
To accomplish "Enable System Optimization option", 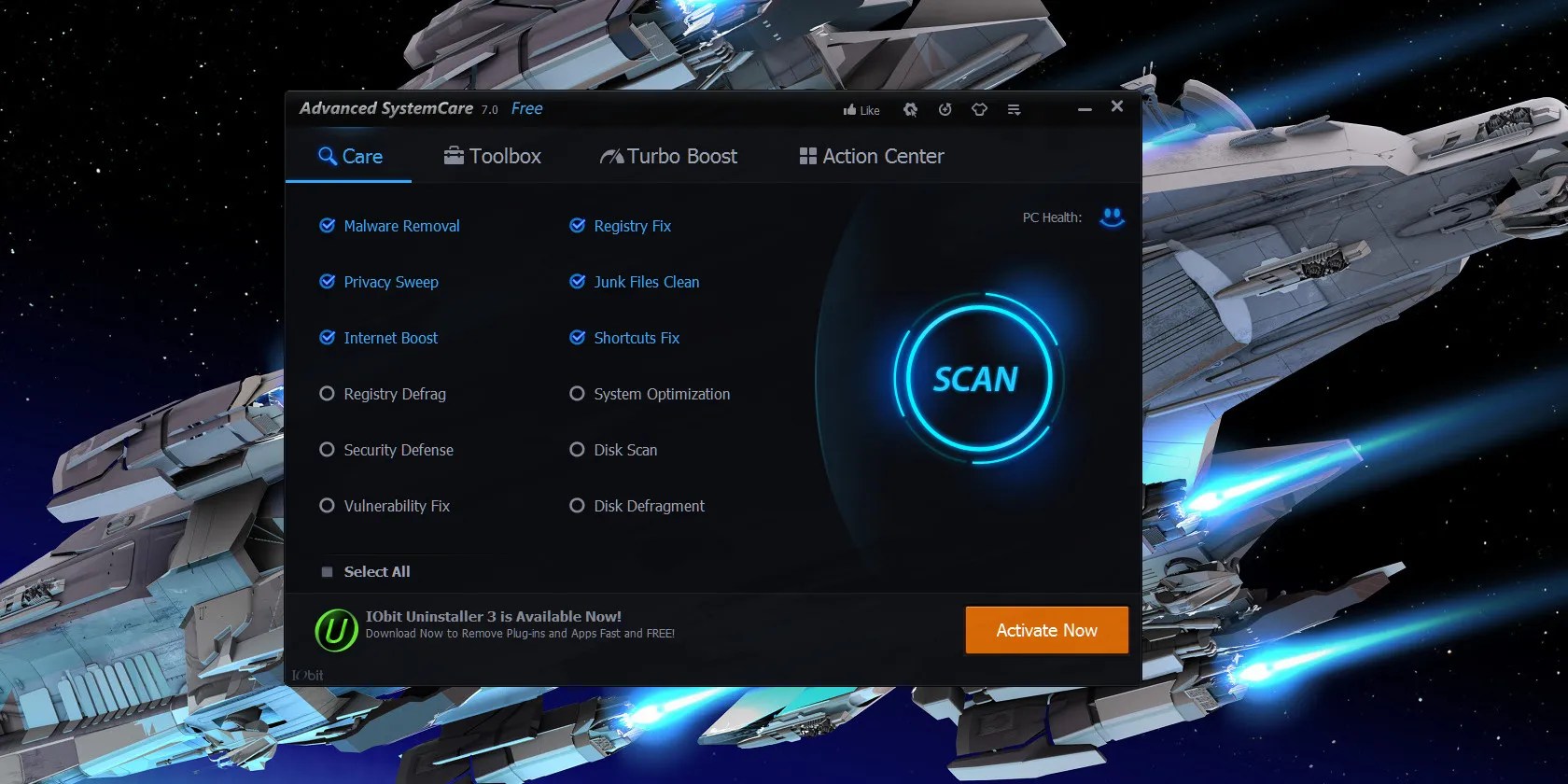I will 577,393.
